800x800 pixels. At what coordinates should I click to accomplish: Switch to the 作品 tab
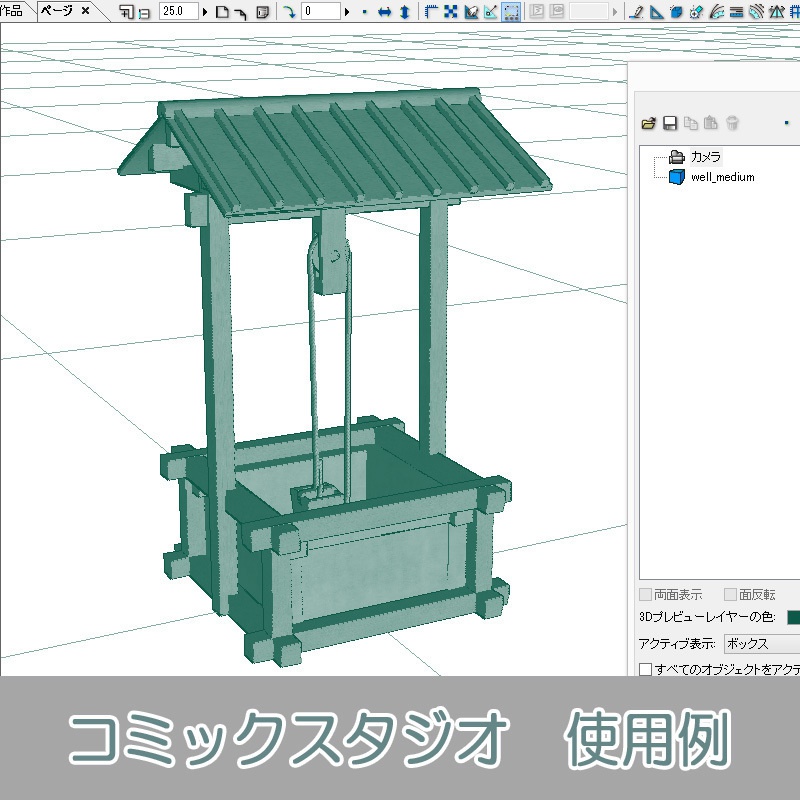point(12,12)
